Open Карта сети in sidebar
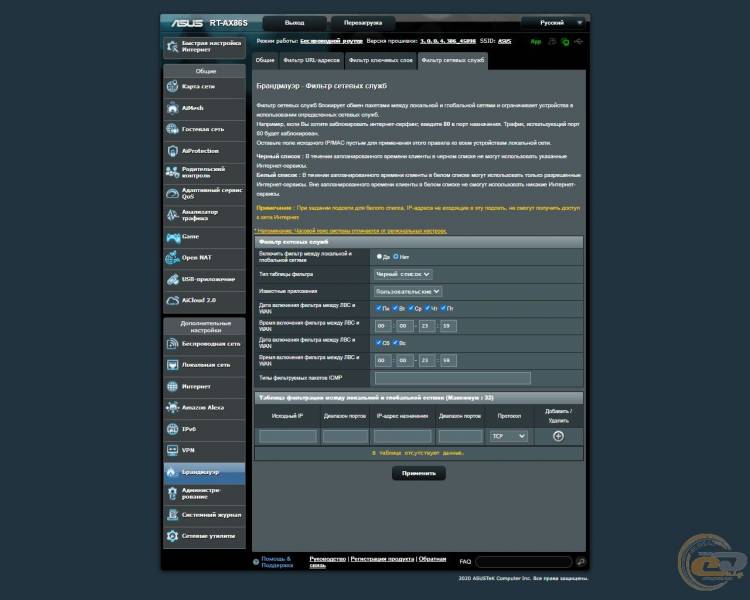This screenshot has height=600, width=750. click(204, 87)
